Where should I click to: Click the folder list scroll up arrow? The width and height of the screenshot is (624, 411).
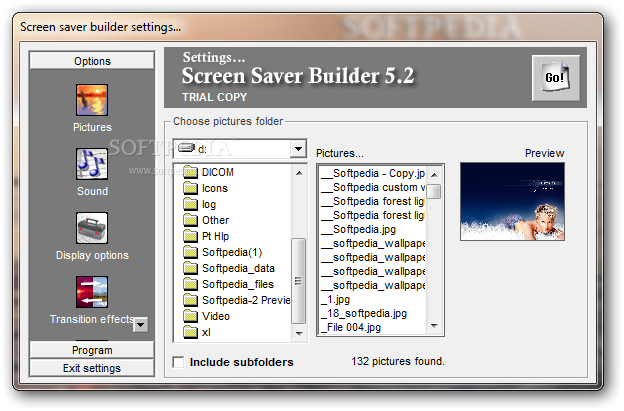coord(299,173)
